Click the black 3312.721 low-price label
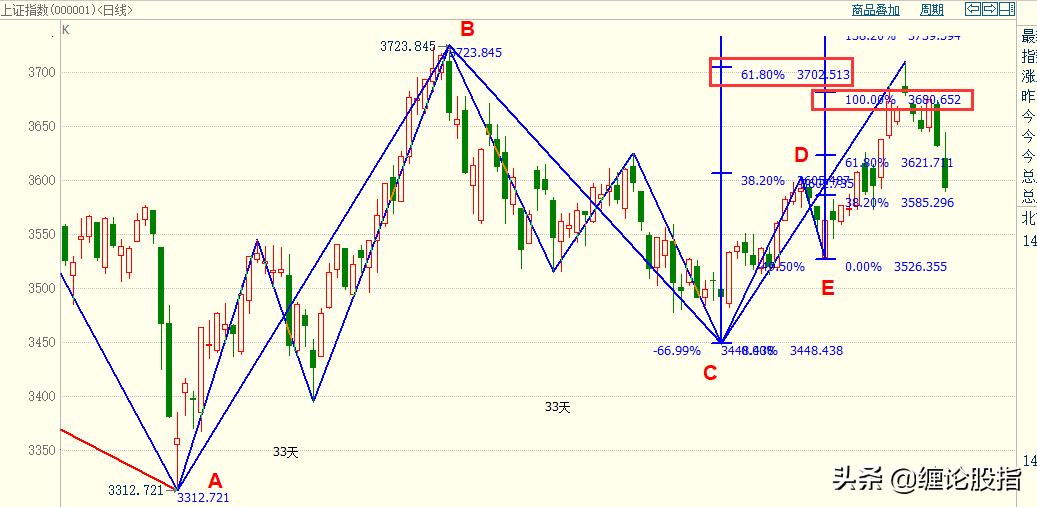1037x507 pixels. click(135, 490)
